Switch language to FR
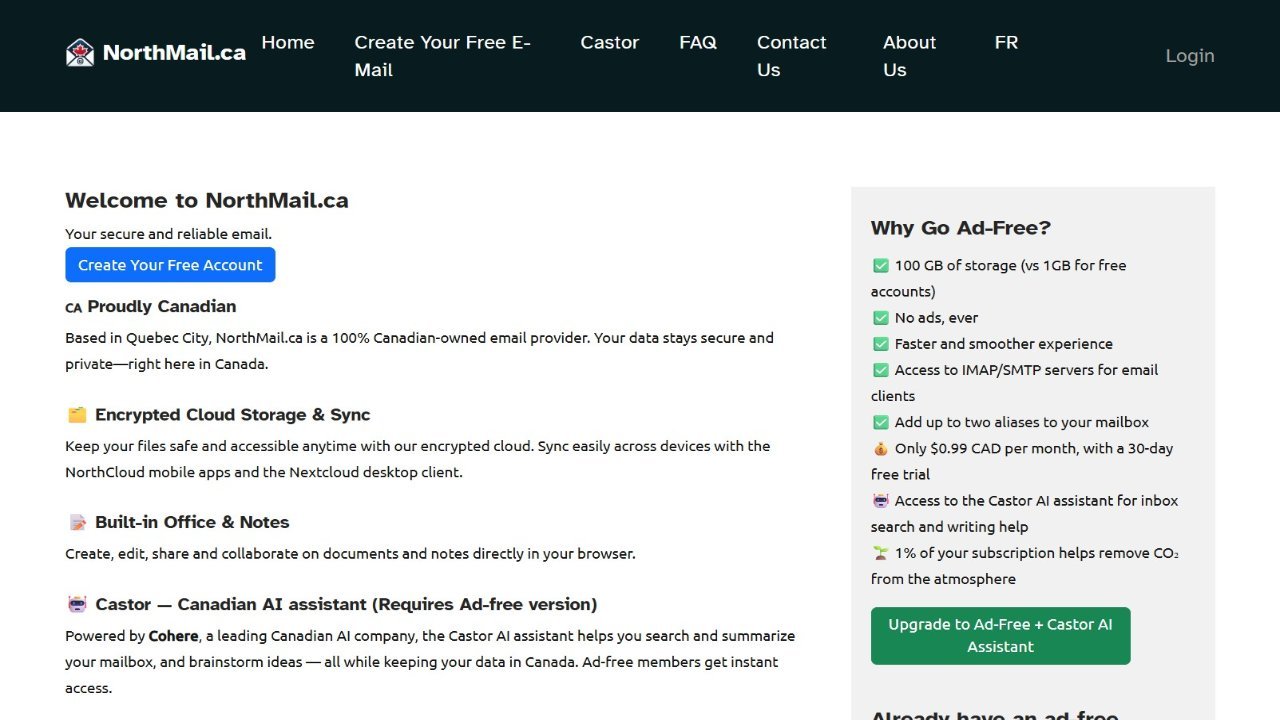Screen dimensions: 1280x720 coord(1006,42)
